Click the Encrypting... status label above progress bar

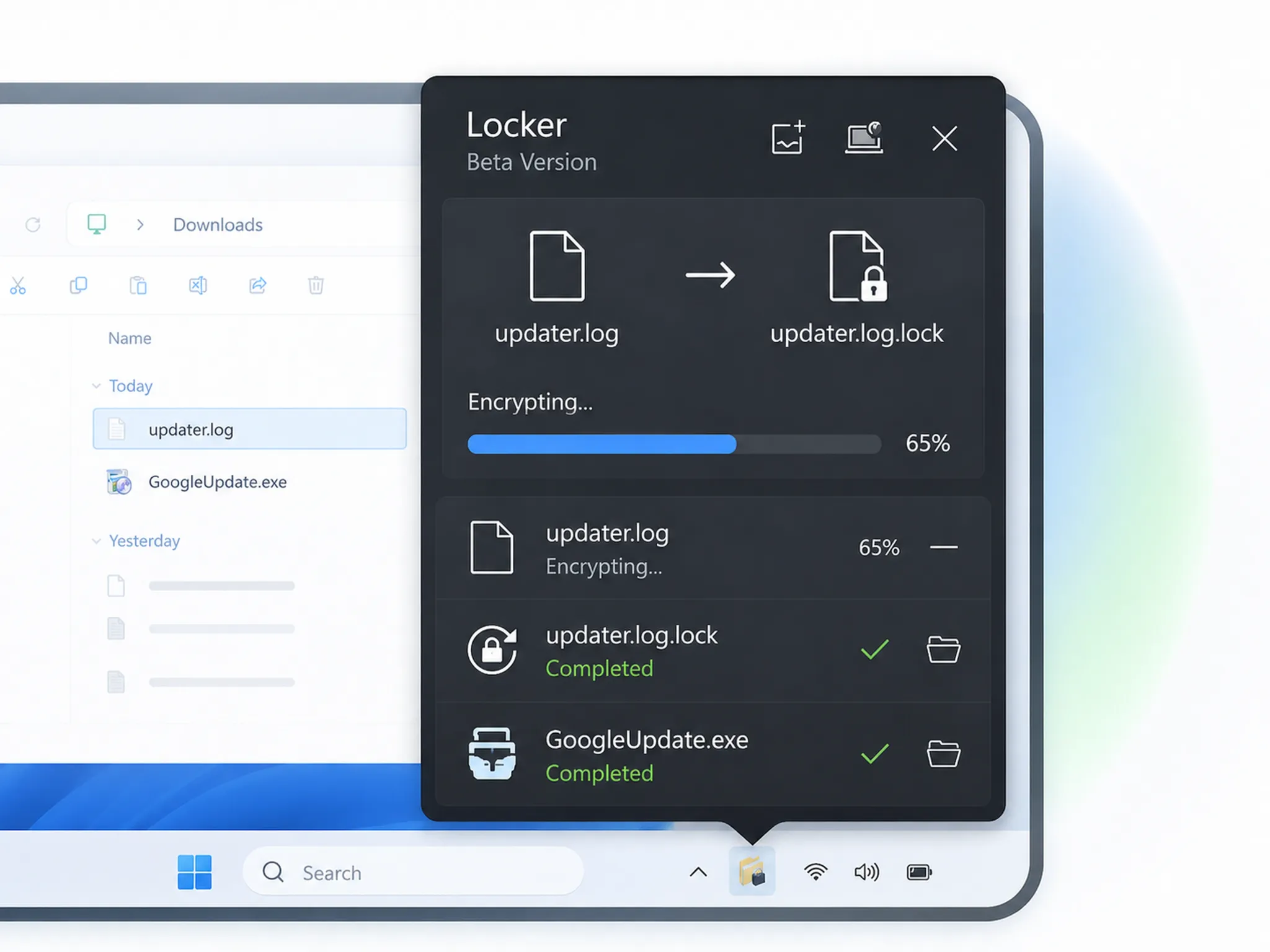(x=530, y=402)
